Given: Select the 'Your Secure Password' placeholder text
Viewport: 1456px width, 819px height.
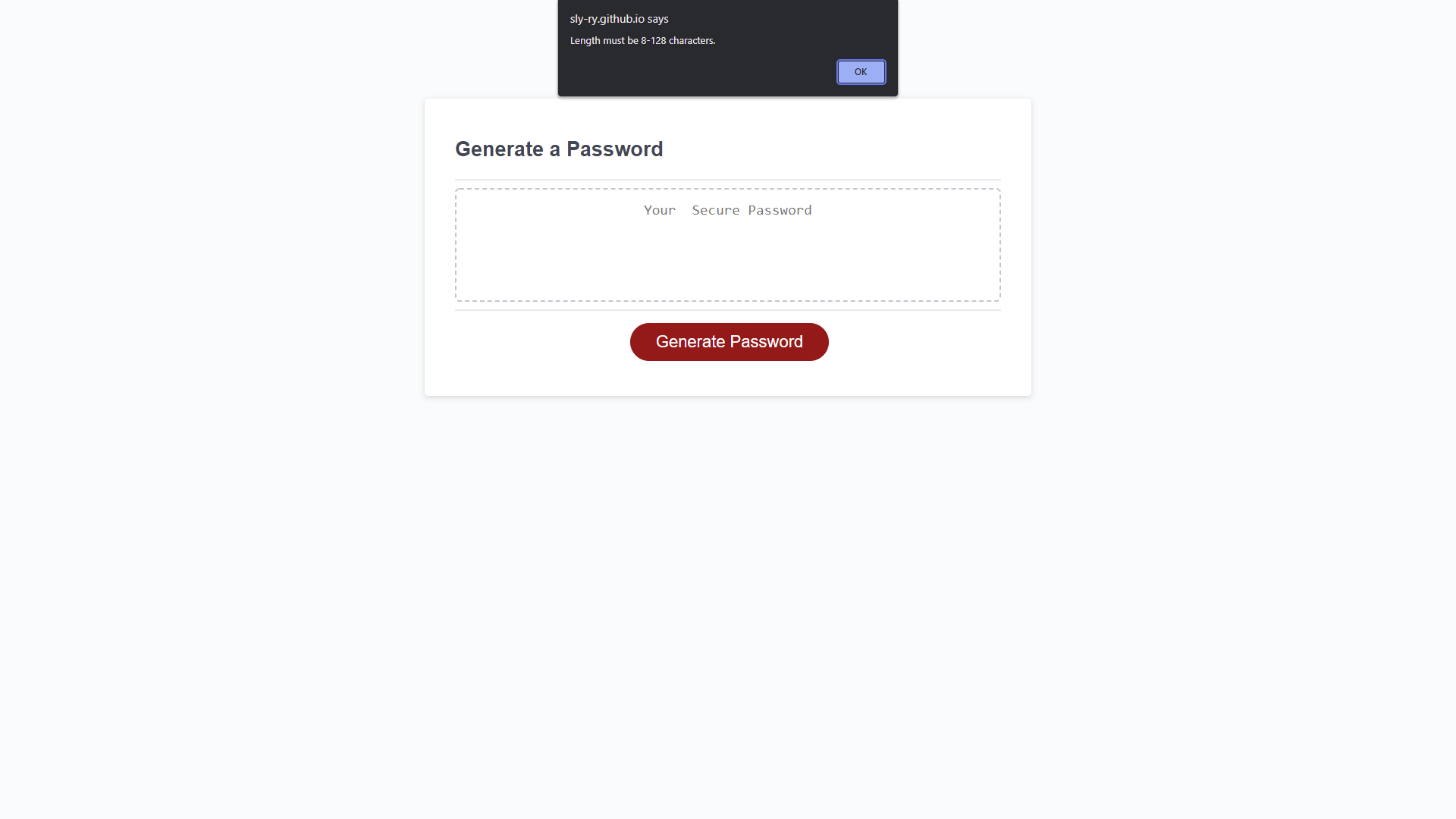Looking at the screenshot, I should [726, 210].
